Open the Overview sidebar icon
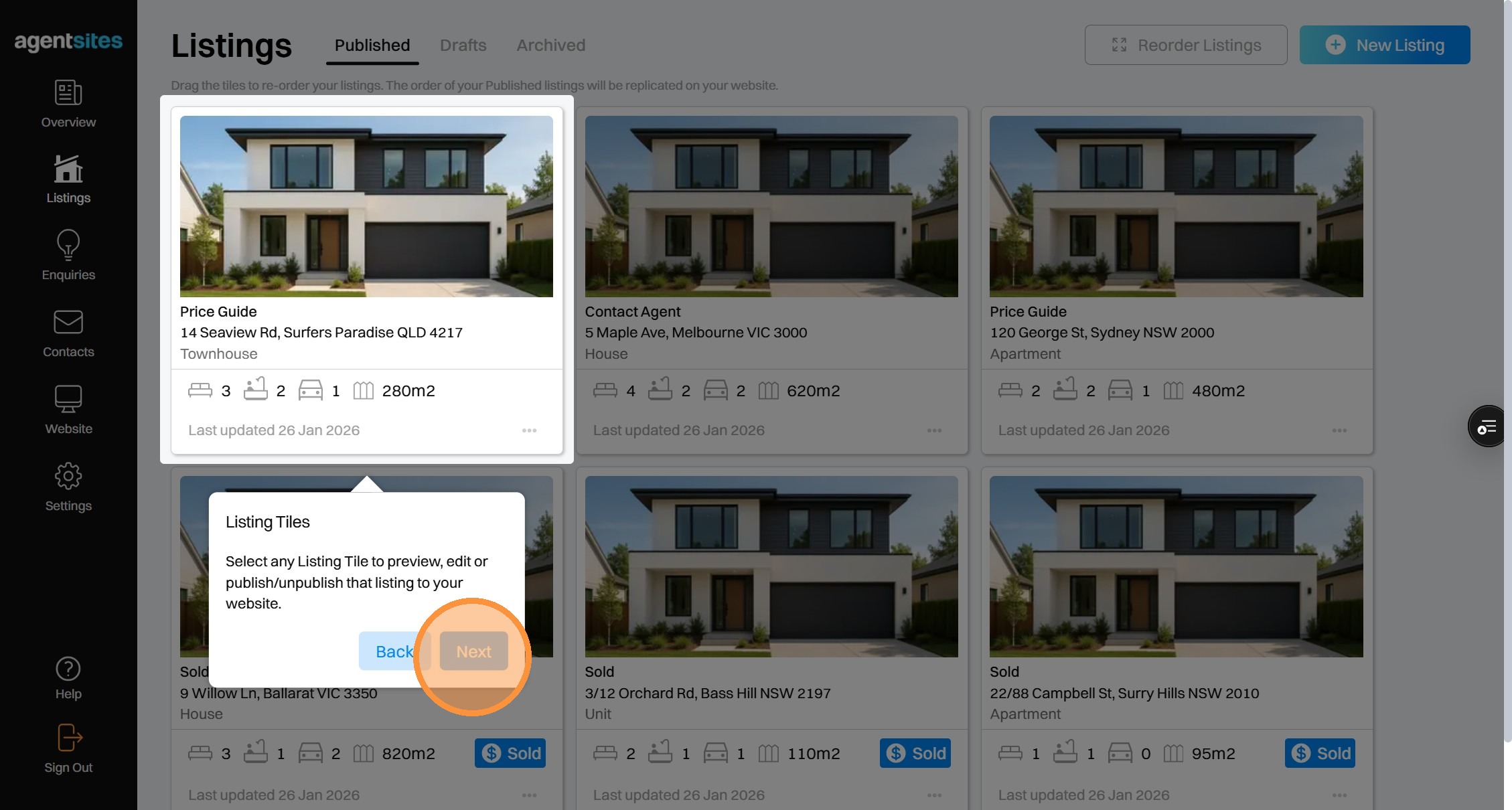 (68, 93)
